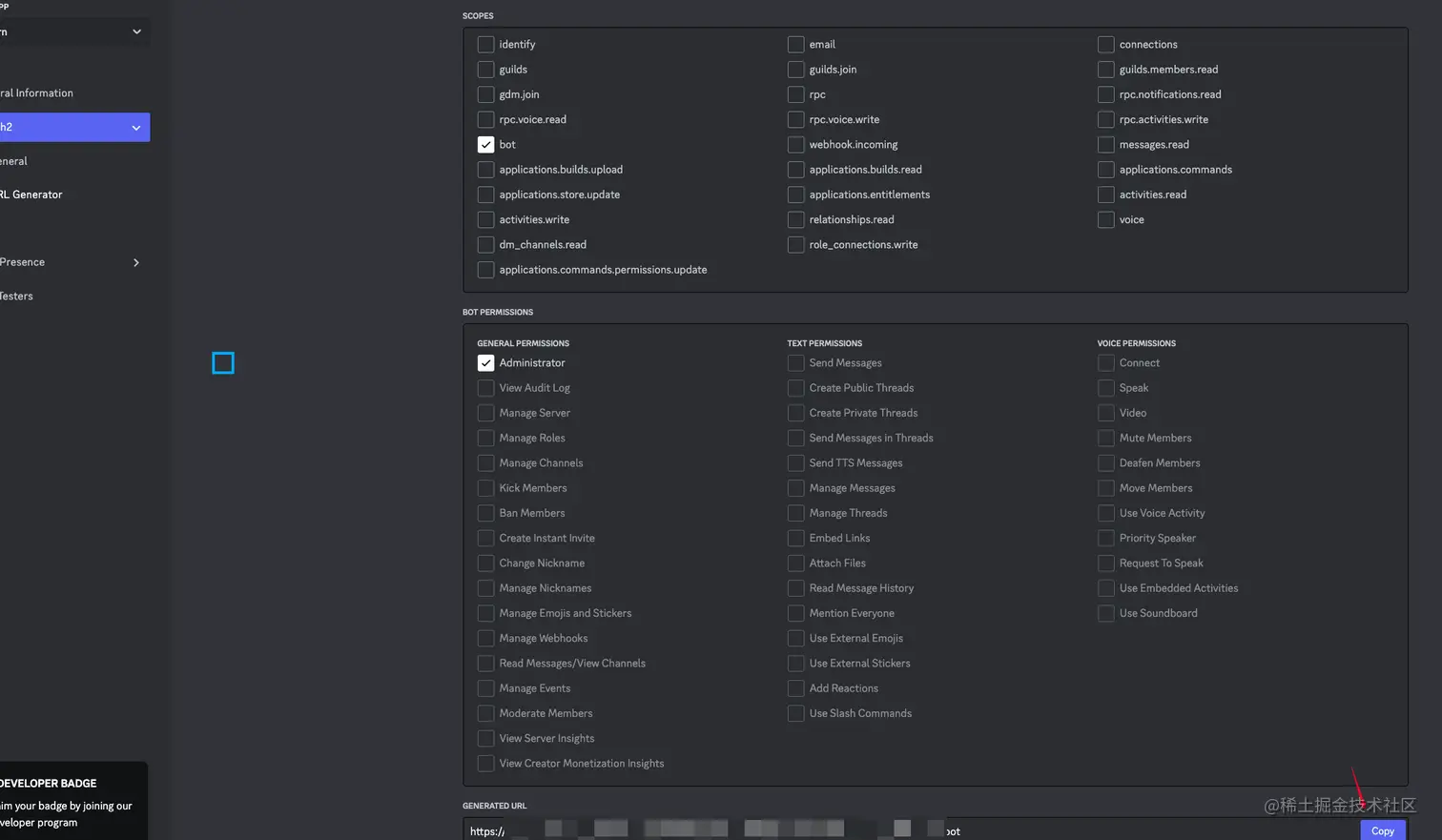Image resolution: width=1442 pixels, height=840 pixels.
Task: Enable the voice scope checkbox
Action: [x=1106, y=220]
